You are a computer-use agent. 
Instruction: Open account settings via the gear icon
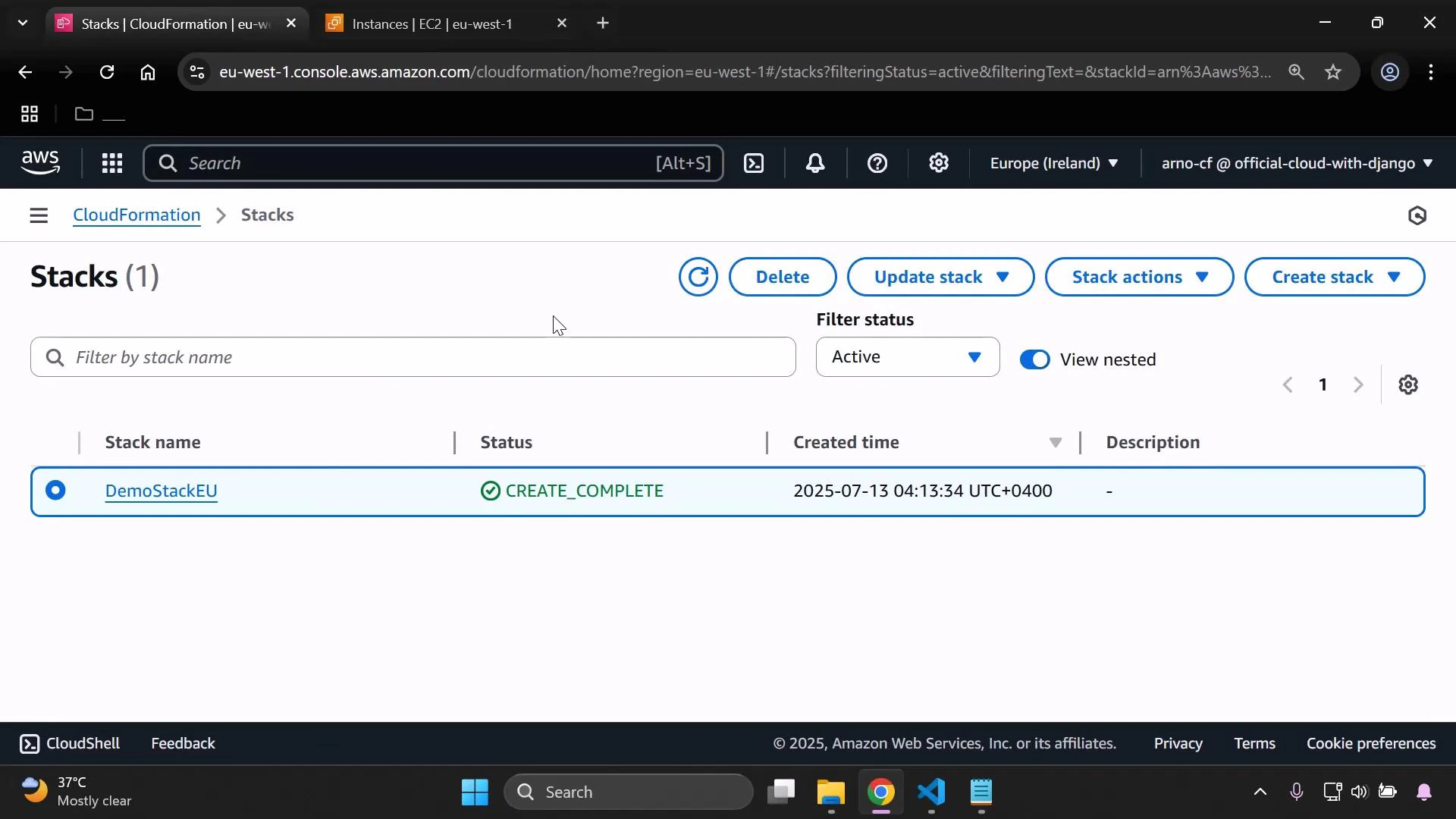point(939,163)
